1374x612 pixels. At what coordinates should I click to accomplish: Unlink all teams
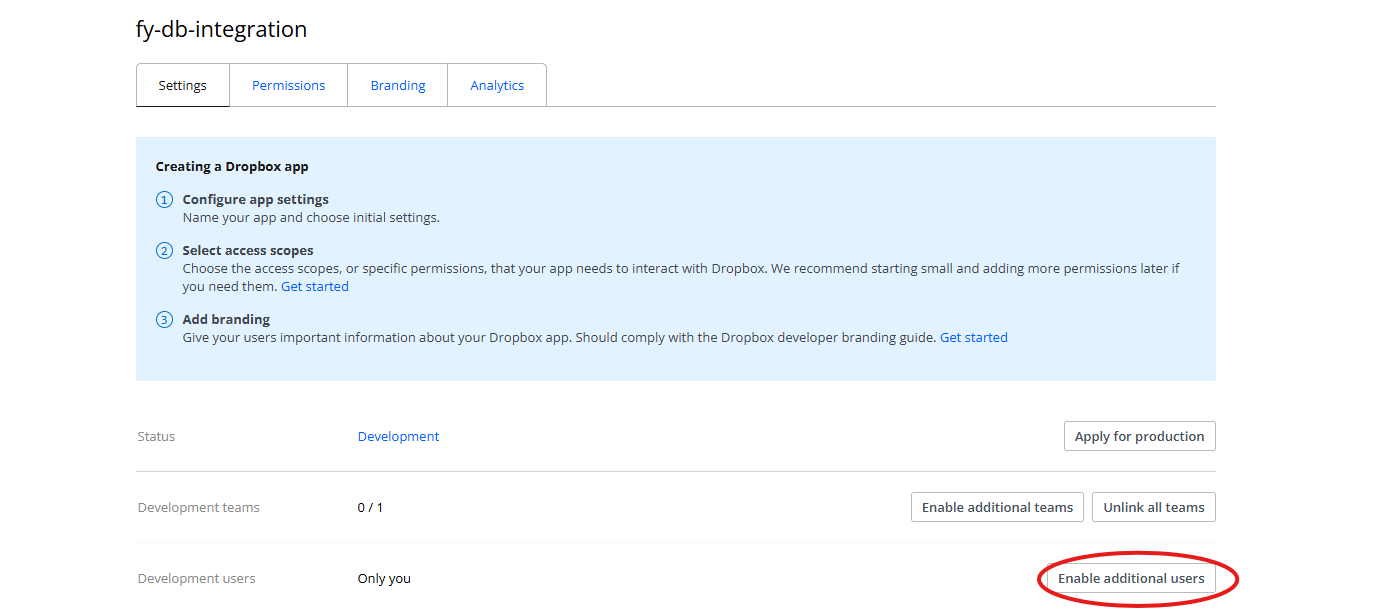point(1153,507)
